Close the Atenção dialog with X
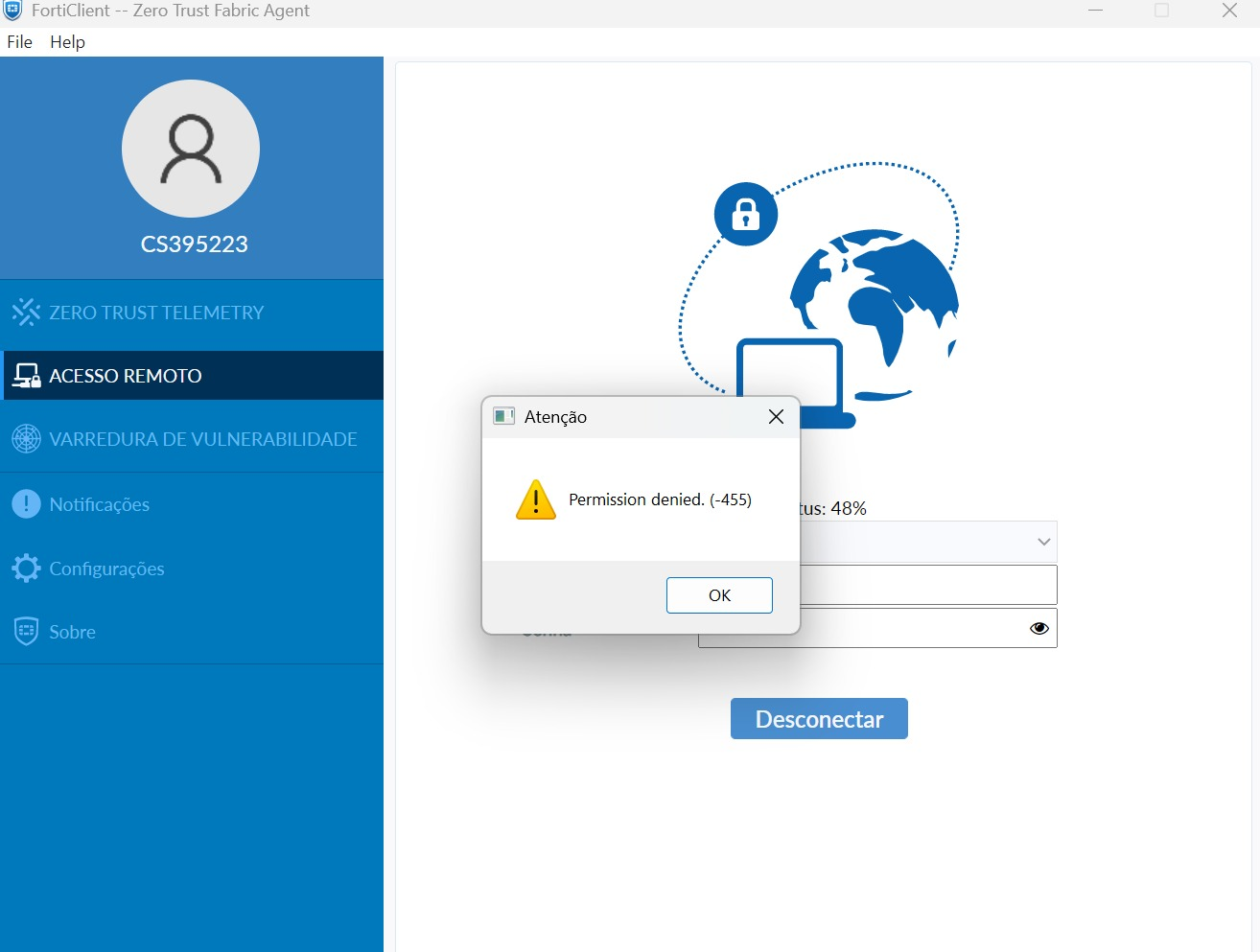The image size is (1260, 952). coord(776,416)
